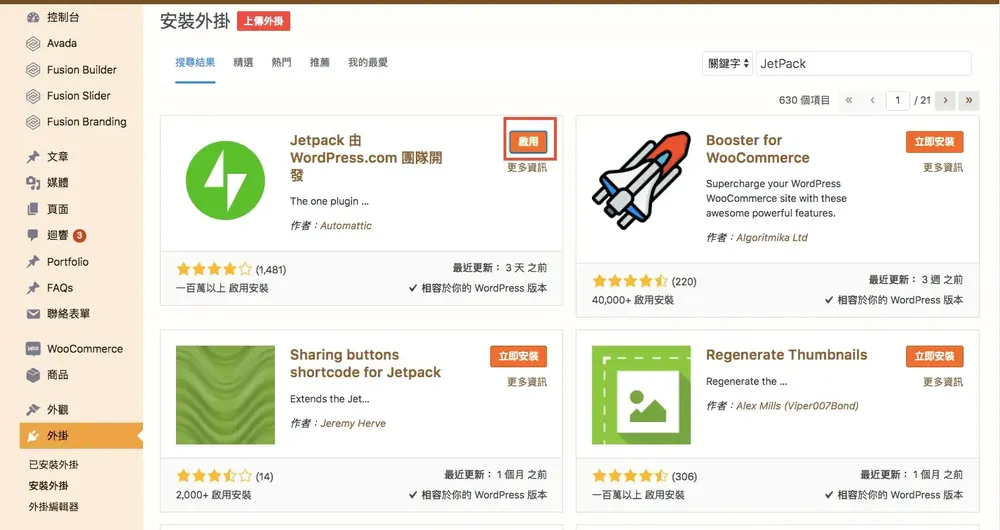Open the 已安裝外掛 submenu item

click(54, 465)
